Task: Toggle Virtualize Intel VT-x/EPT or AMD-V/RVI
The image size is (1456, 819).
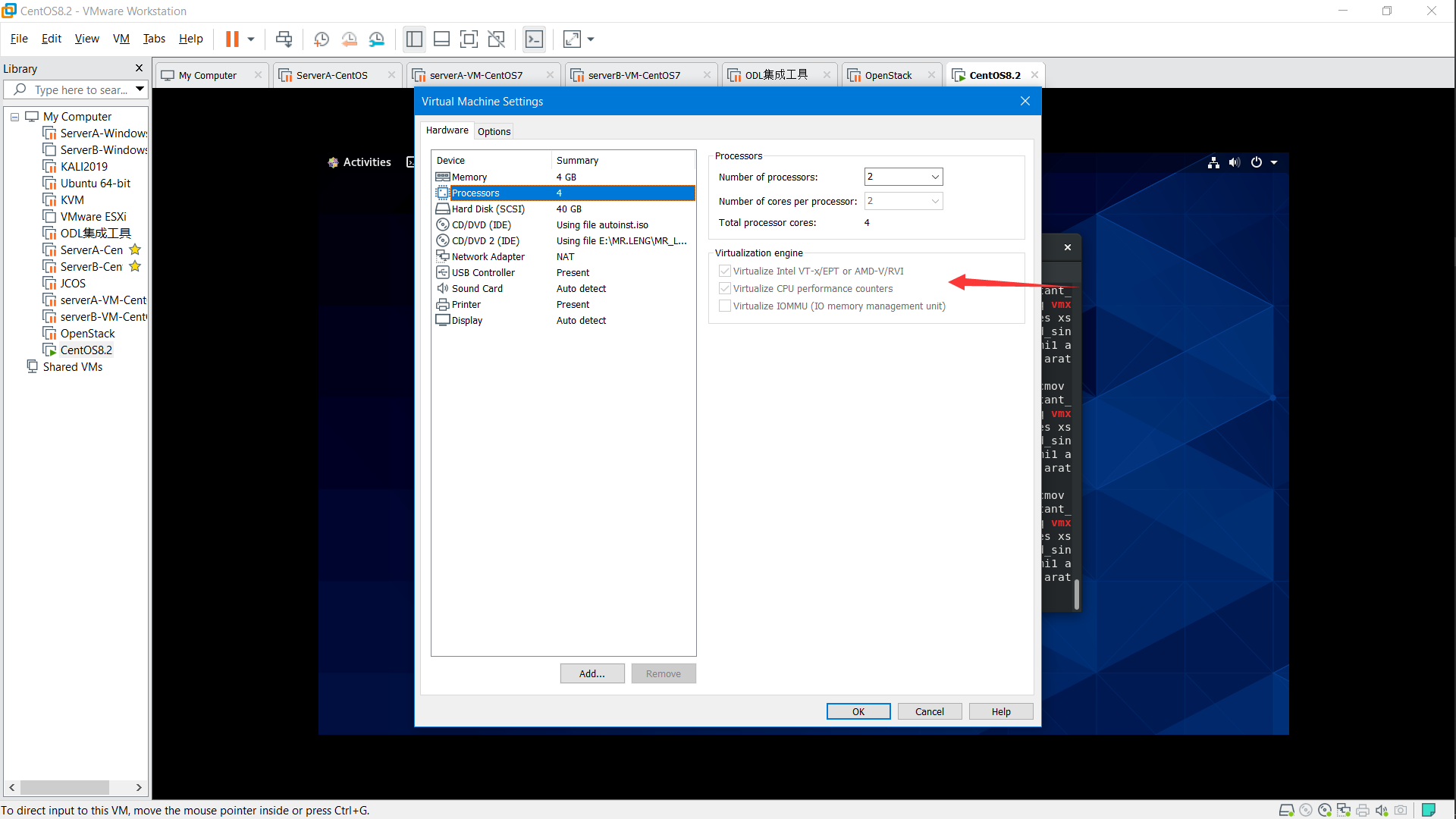Action: (x=723, y=270)
